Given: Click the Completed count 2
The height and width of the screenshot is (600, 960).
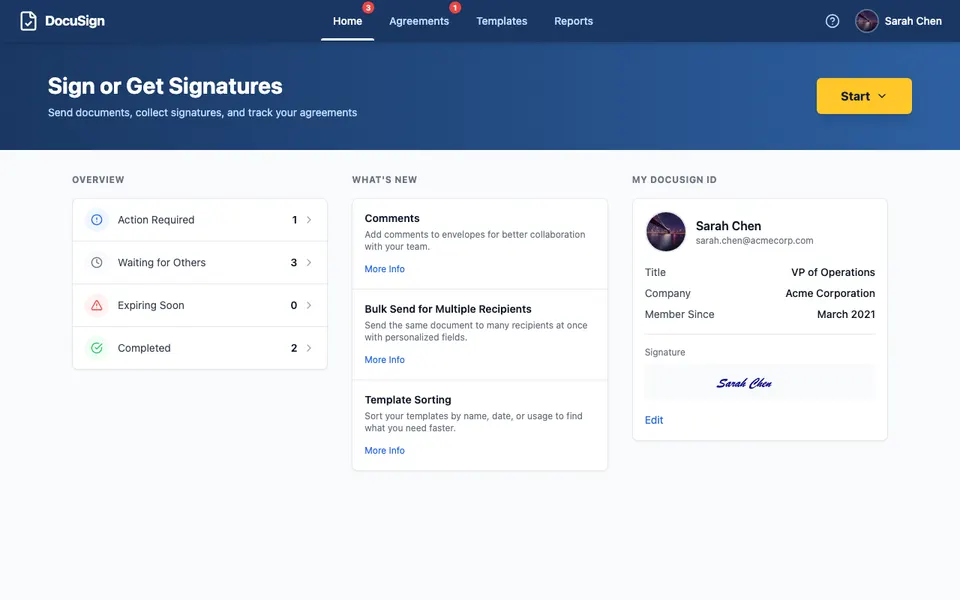Looking at the screenshot, I should click(294, 348).
